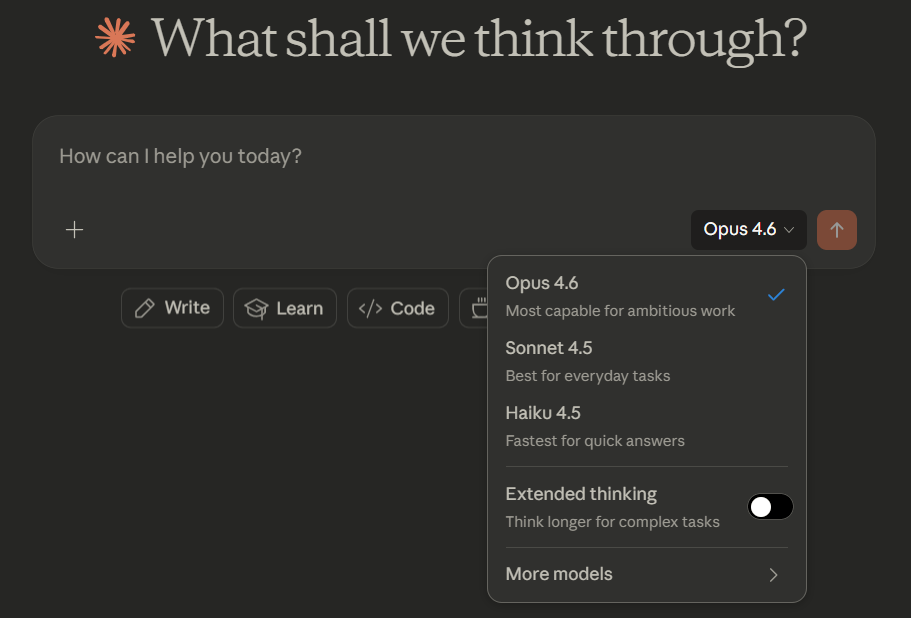Open the Opus 4.6 model selector dropdown
The image size is (911, 618).
[749, 230]
